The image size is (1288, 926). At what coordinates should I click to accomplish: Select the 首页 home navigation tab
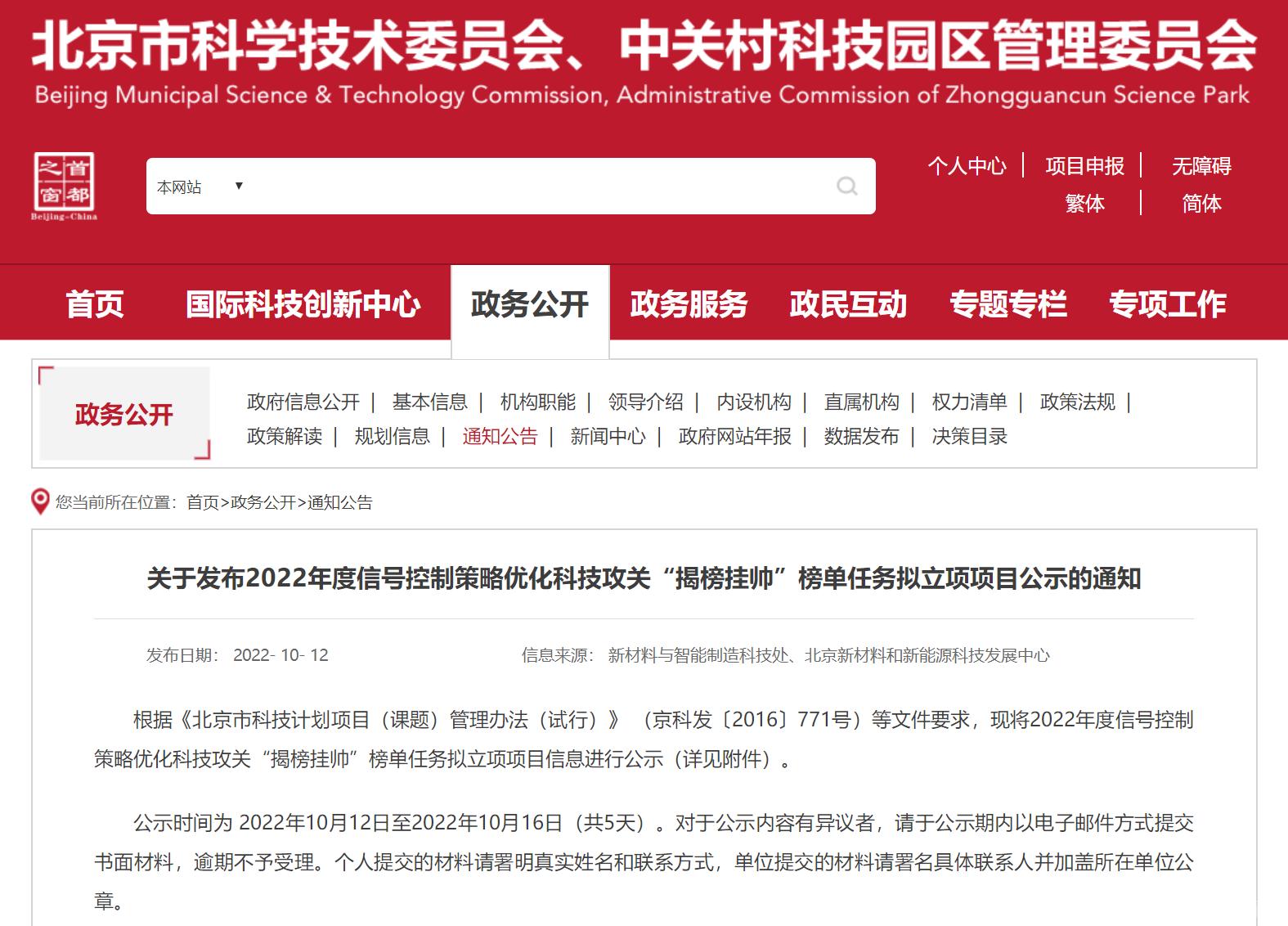tap(95, 303)
